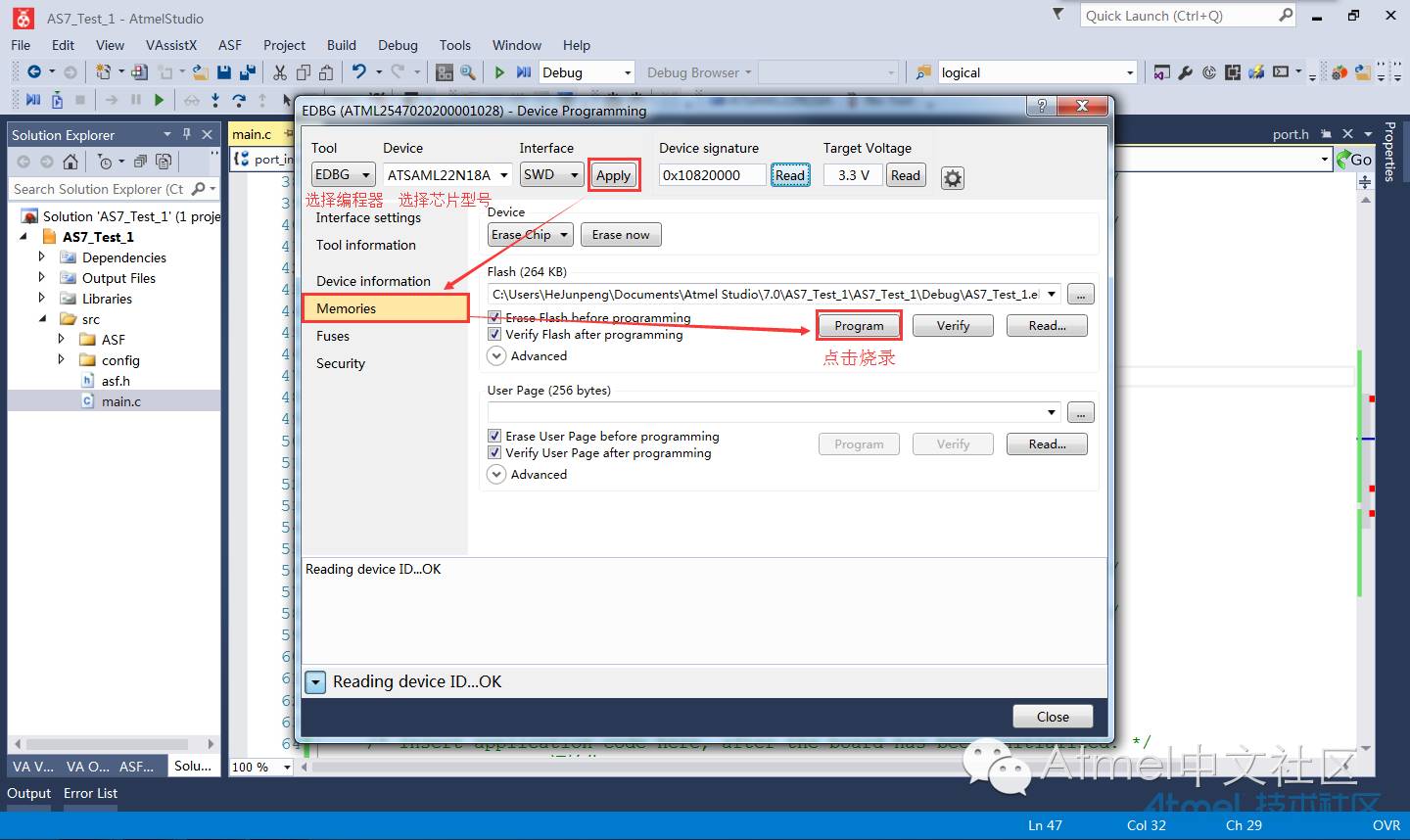Click the Navigate Backward arrow in toolbar
1410x840 pixels.
[34, 71]
